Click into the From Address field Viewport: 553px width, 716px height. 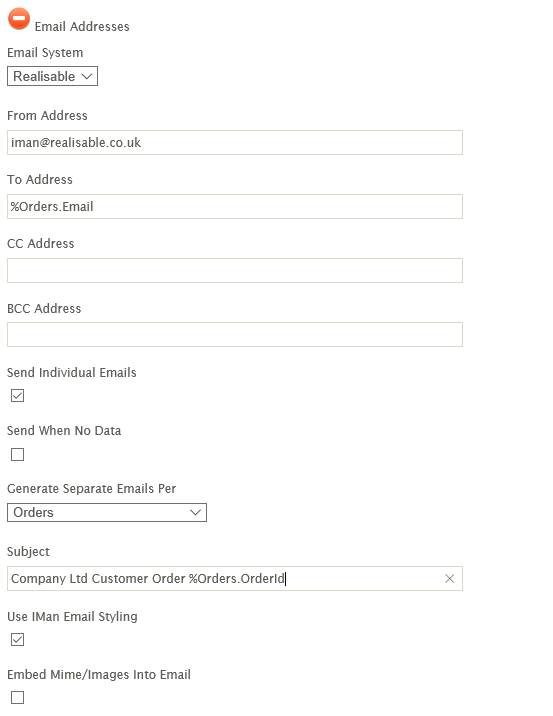(235, 142)
